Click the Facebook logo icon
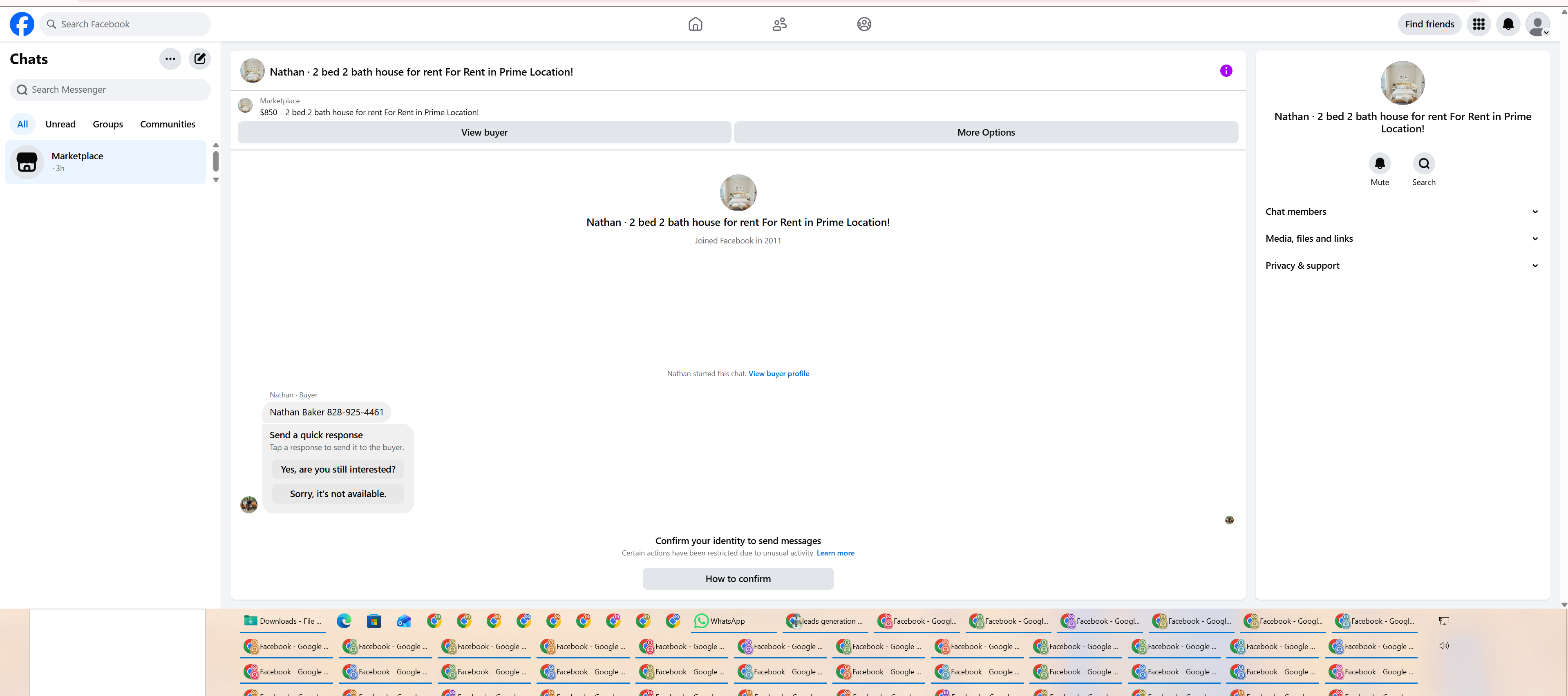This screenshot has width=1568, height=696. (x=22, y=25)
